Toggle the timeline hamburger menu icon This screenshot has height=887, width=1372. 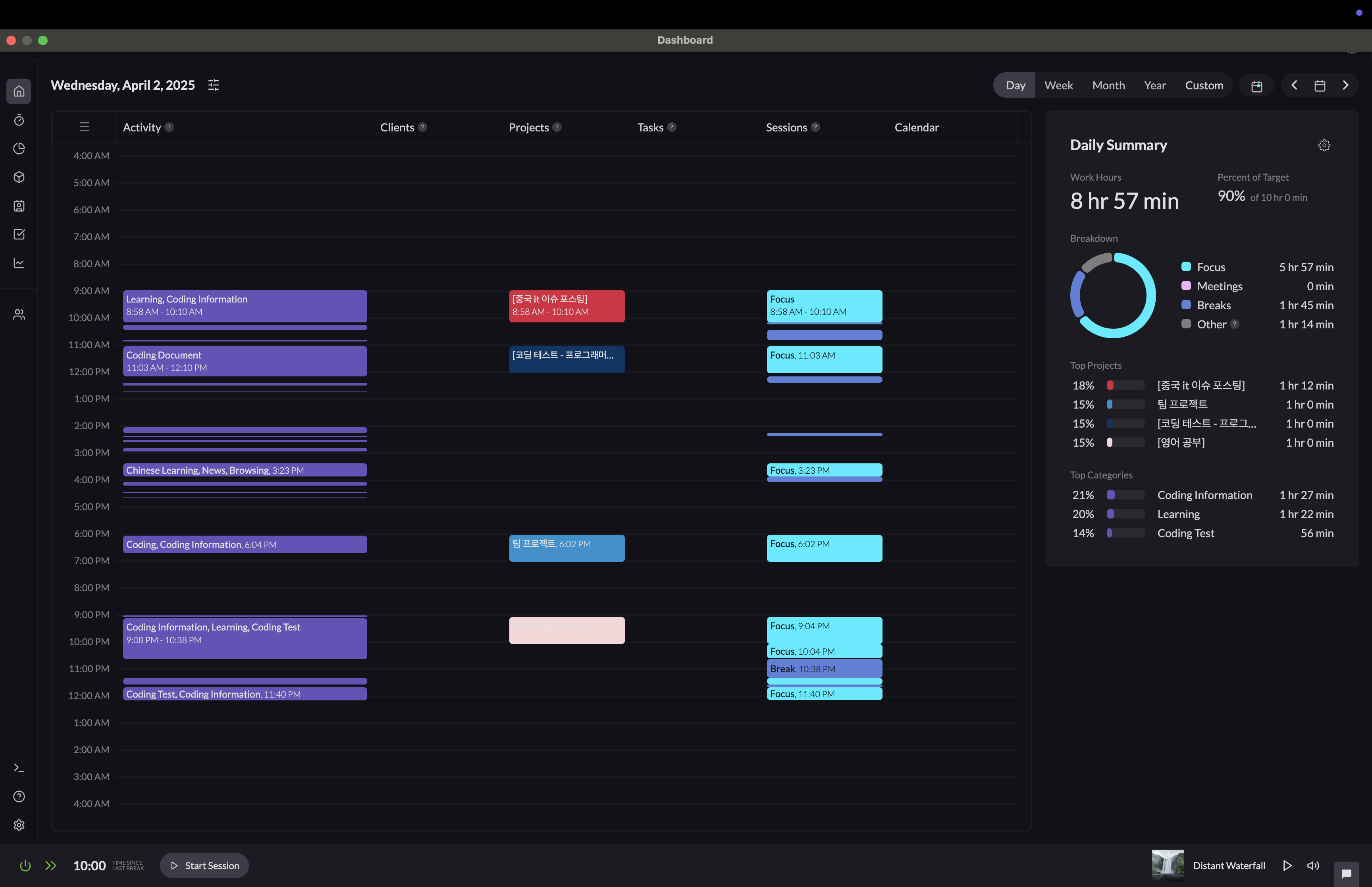(85, 127)
